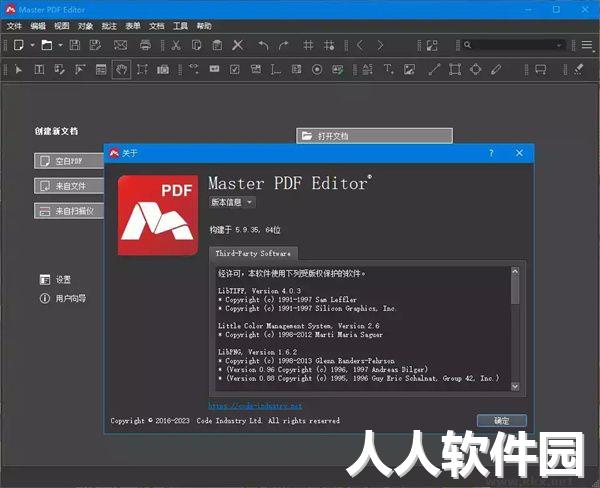The width and height of the screenshot is (600, 488).
Task: Expand the New document dropdown arrow
Action: 33,45
